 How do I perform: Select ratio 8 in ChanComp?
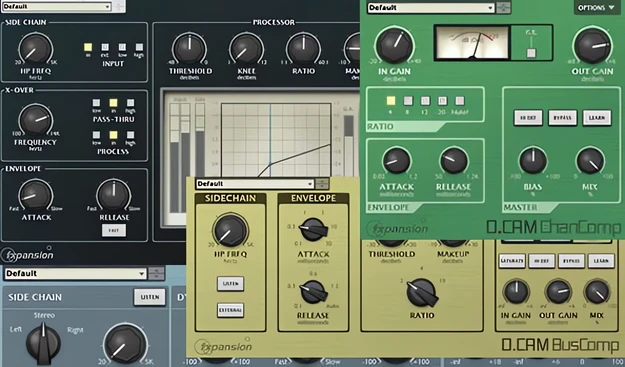pos(408,100)
